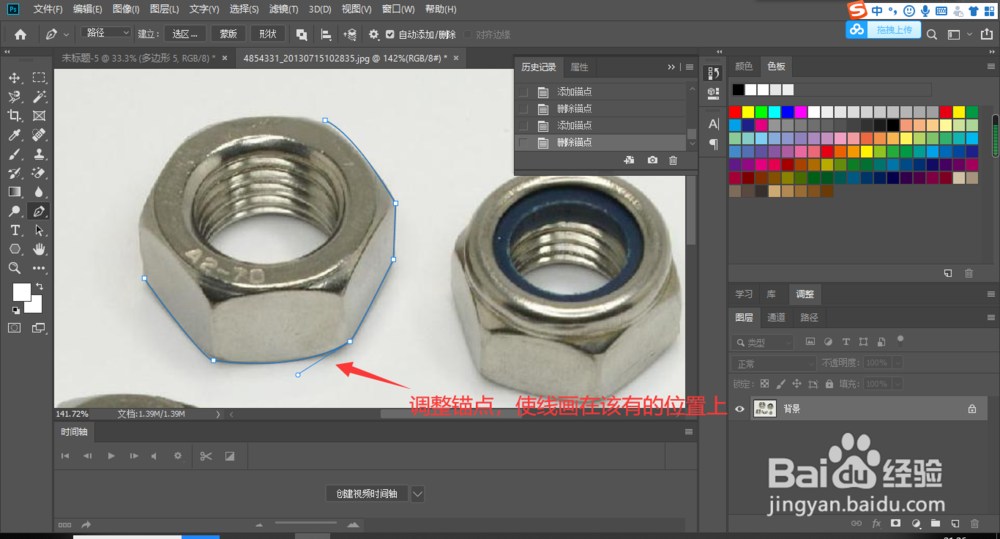Viewport: 1000px width, 539px height.
Task: Select the Lasso tool
Action: click(x=14, y=97)
